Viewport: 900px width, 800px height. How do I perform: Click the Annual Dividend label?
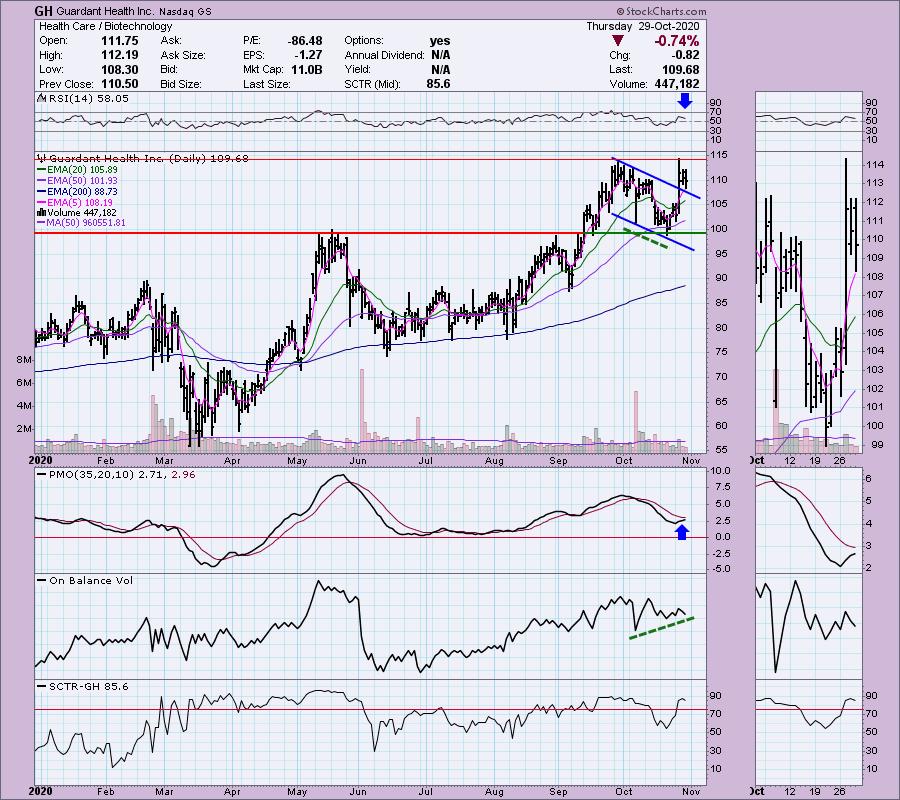(x=385, y=55)
